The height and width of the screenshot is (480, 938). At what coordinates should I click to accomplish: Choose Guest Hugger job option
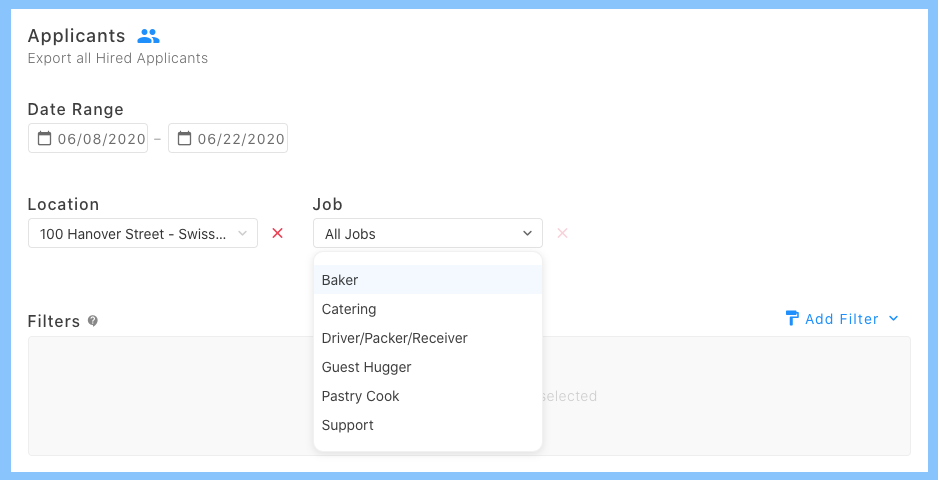(x=366, y=367)
